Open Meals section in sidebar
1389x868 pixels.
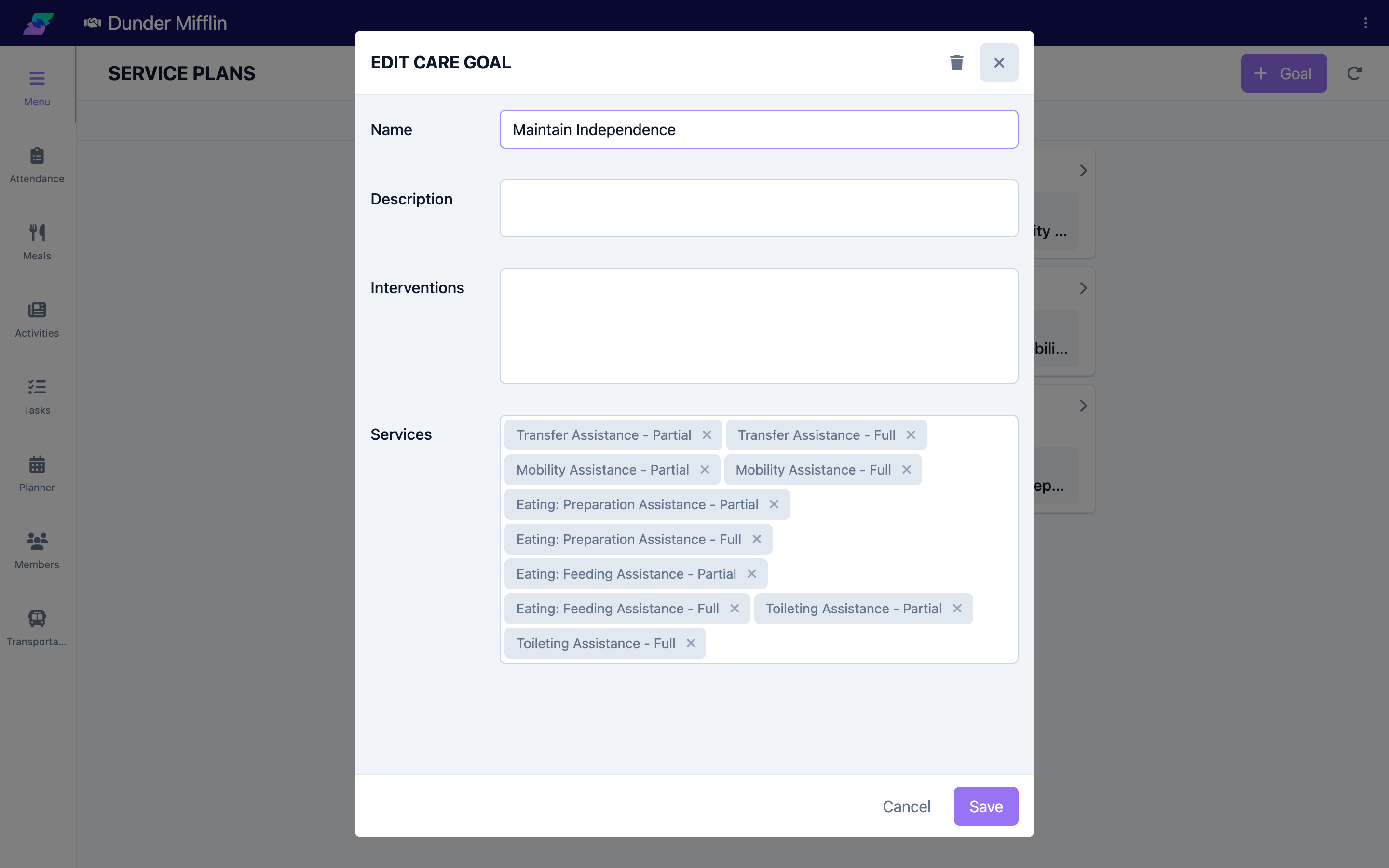coord(37,242)
